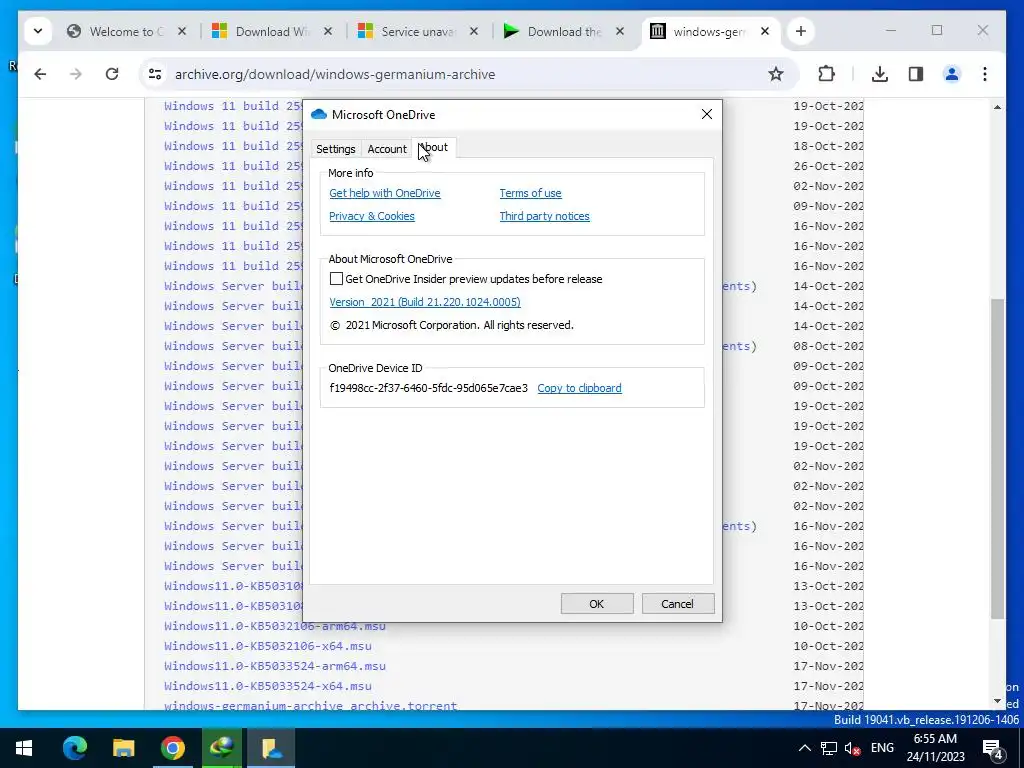The height and width of the screenshot is (768, 1024).
Task: Open the Account tab in OneDrive dialog
Action: pos(387,149)
